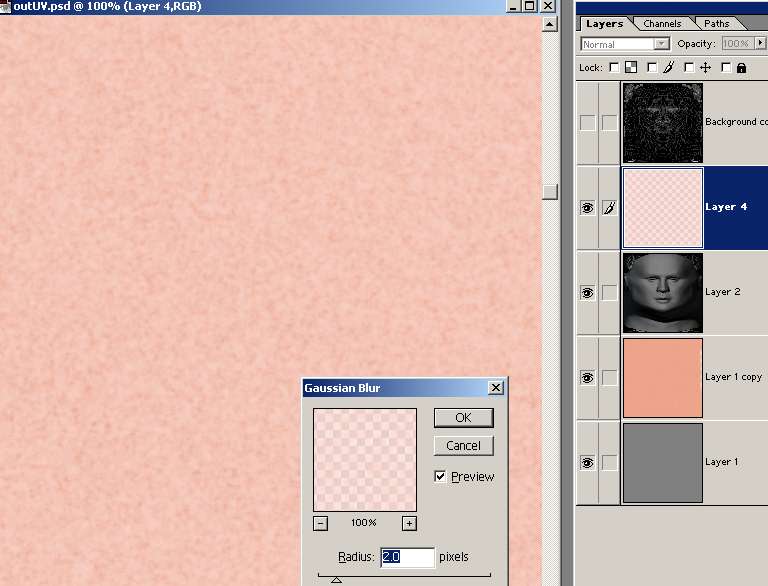Switch to the Paths tab
Viewport: 768px width, 586px height.
point(716,23)
